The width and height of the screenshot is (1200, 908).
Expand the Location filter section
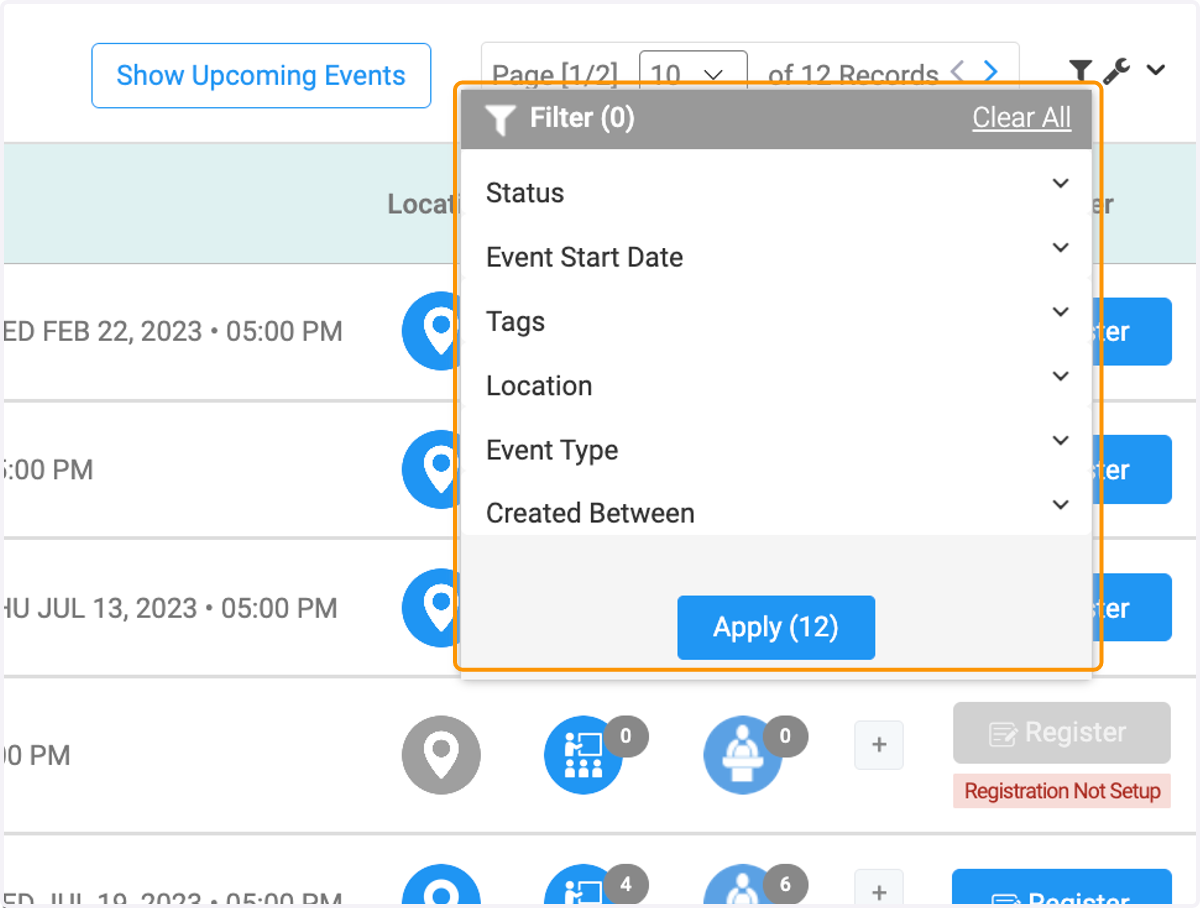point(776,385)
